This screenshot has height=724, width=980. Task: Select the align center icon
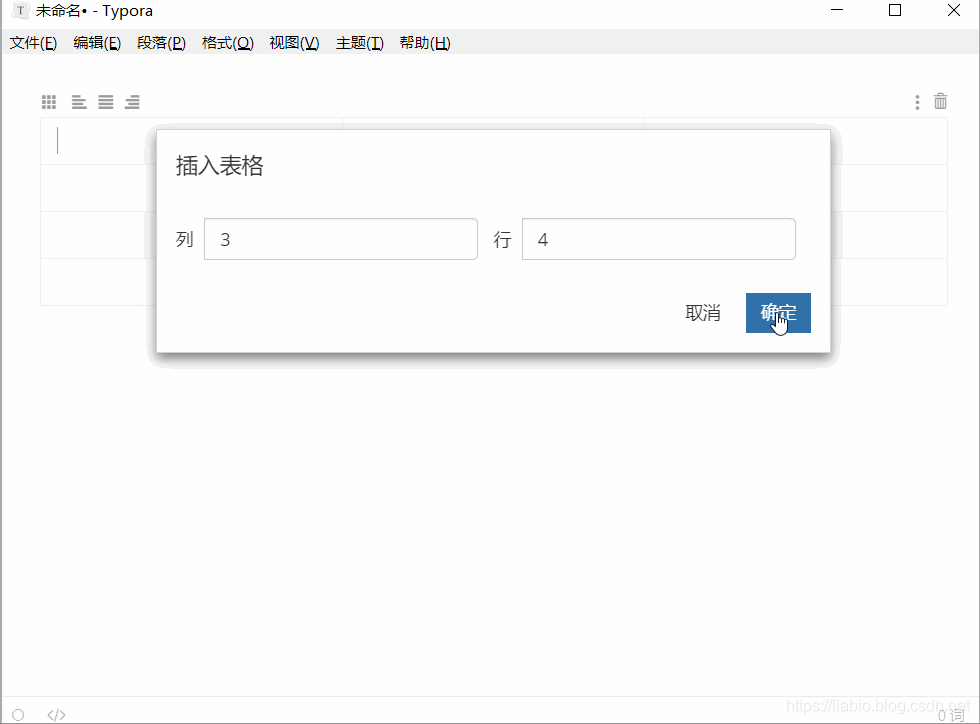click(x=105, y=101)
